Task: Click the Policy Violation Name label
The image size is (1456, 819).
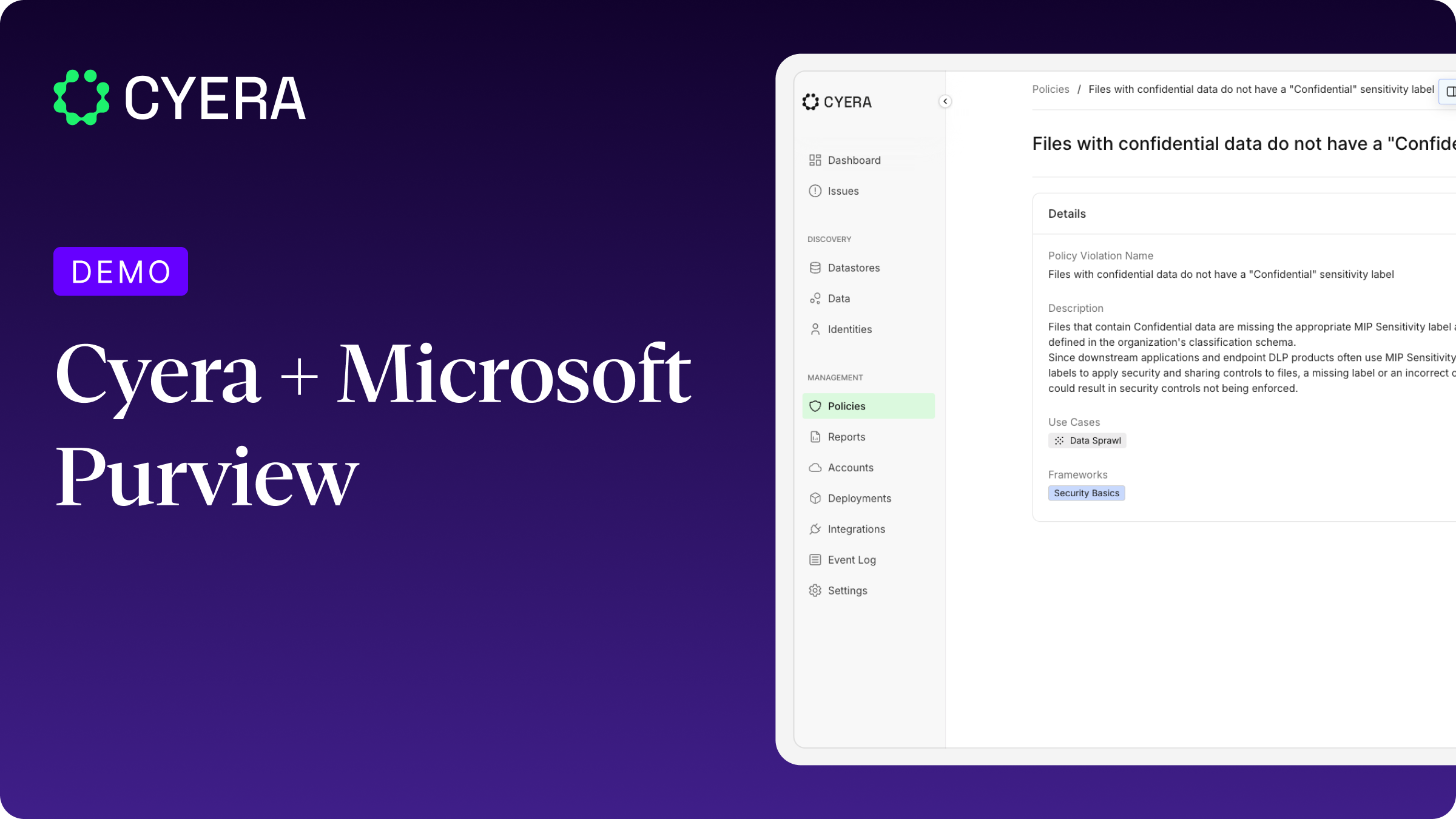Action: point(1100,256)
